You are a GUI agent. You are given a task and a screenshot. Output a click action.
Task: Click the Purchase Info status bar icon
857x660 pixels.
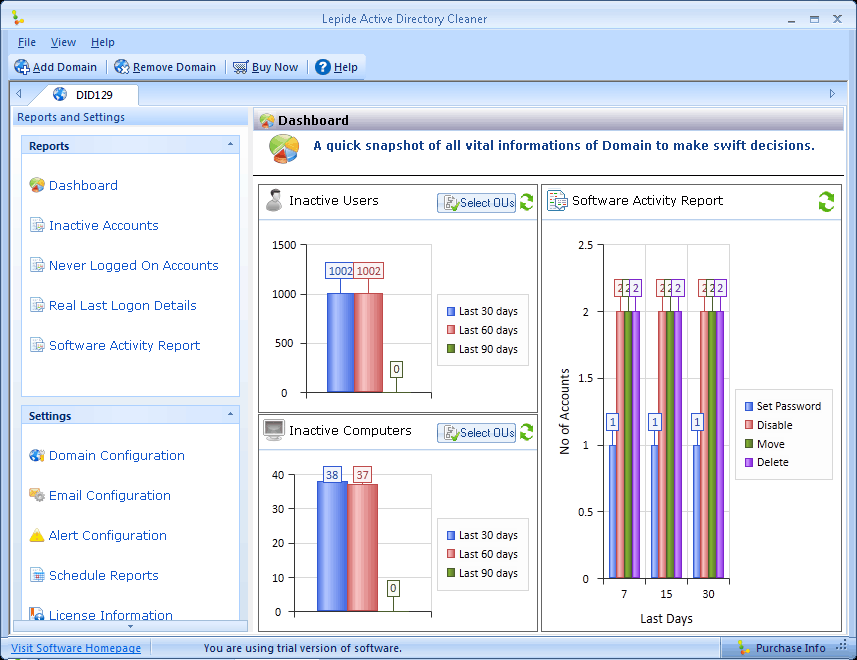(x=743, y=647)
